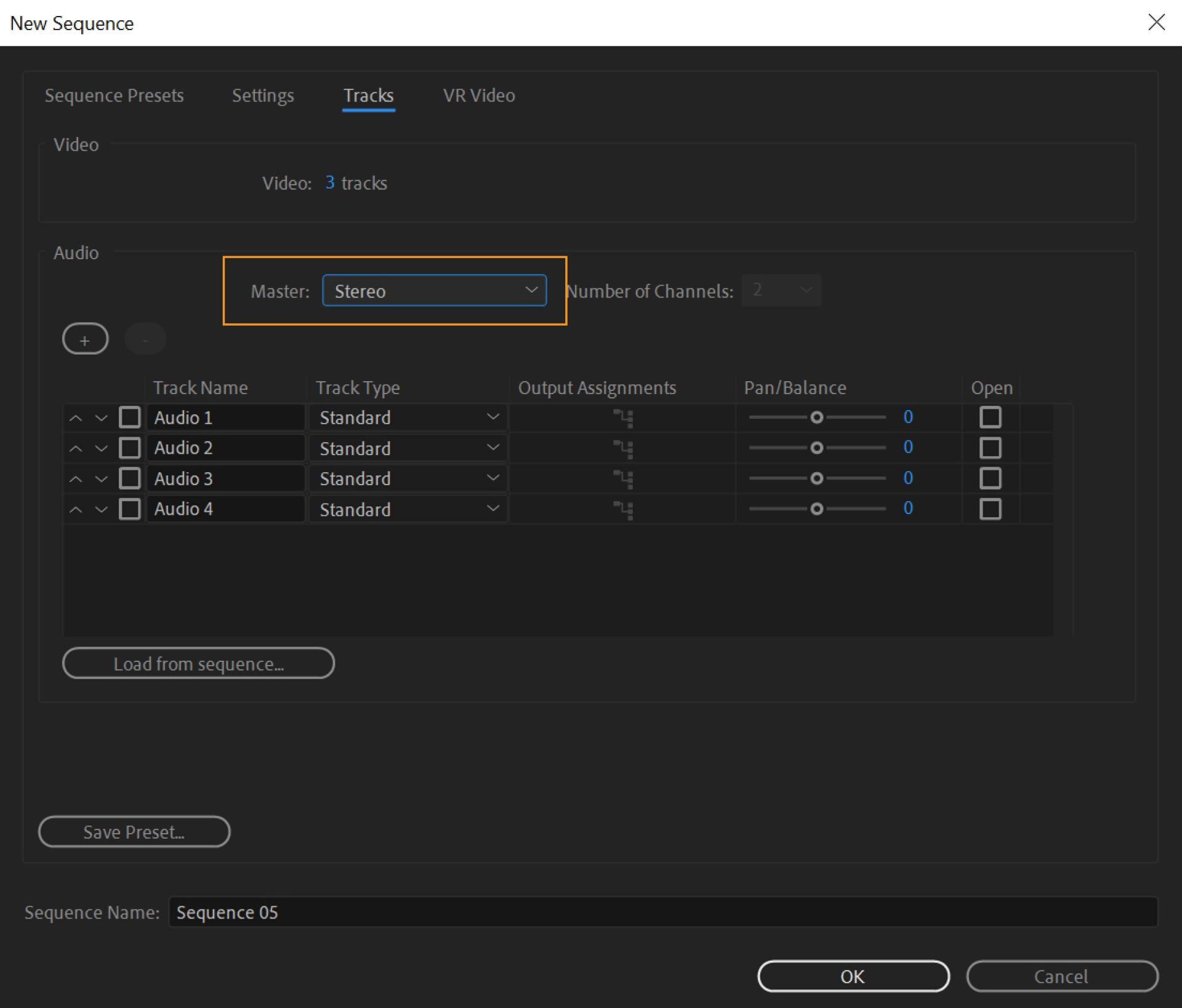The image size is (1182, 1008).
Task: Open the Master Stereo dropdown
Action: click(434, 290)
